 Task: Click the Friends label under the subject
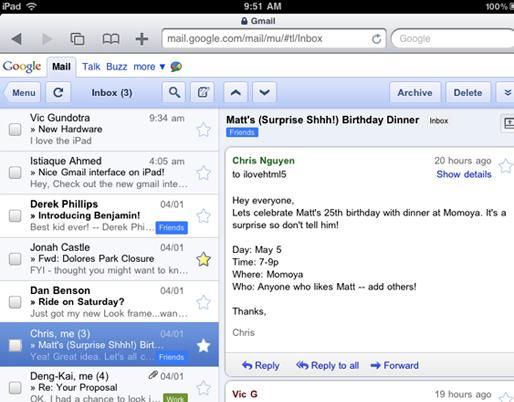click(x=242, y=132)
